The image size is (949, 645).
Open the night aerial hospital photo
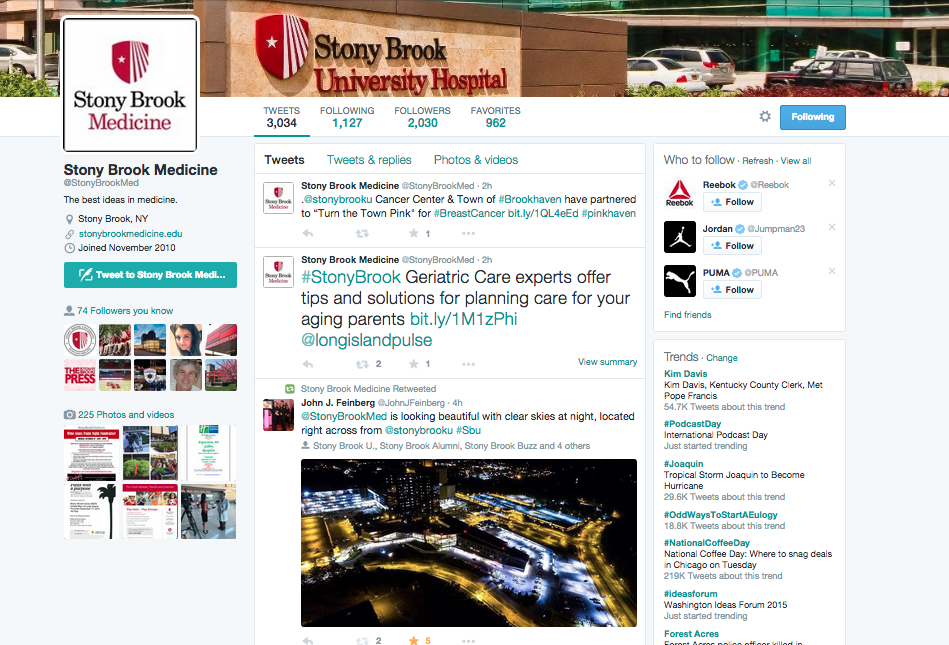pos(469,543)
